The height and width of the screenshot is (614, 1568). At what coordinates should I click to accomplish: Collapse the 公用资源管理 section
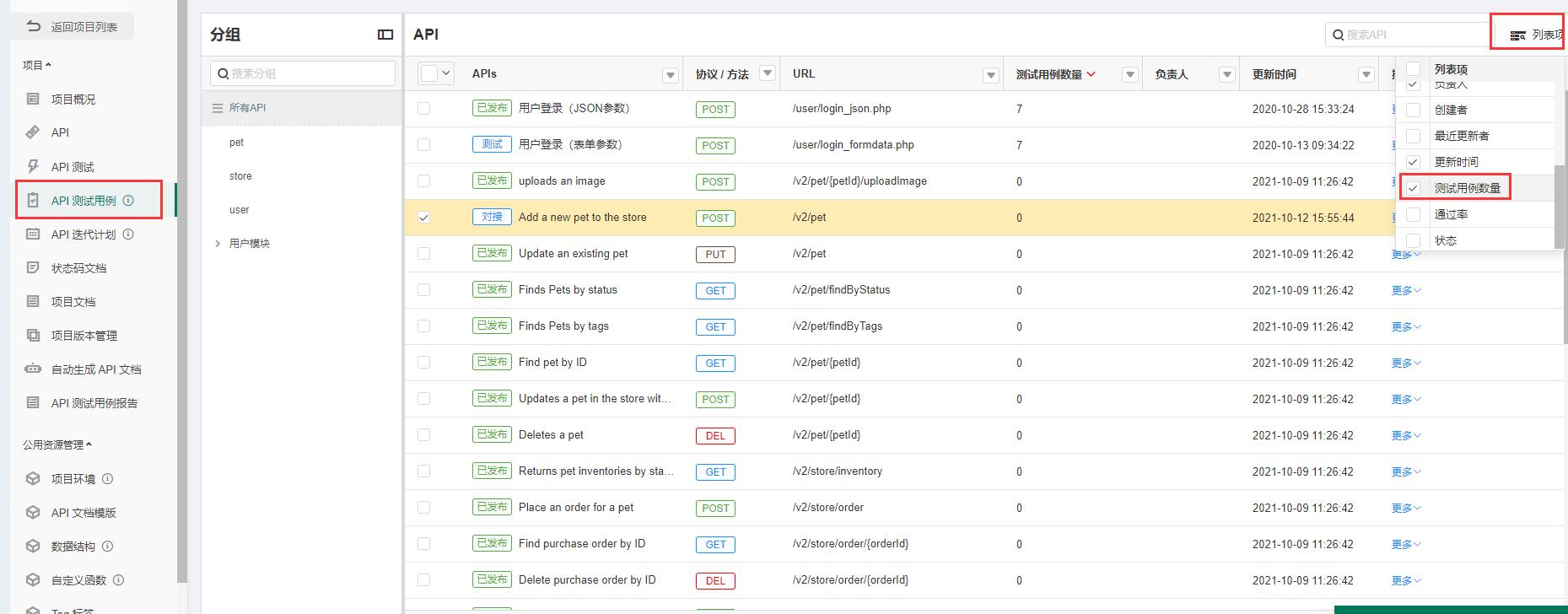point(57,444)
